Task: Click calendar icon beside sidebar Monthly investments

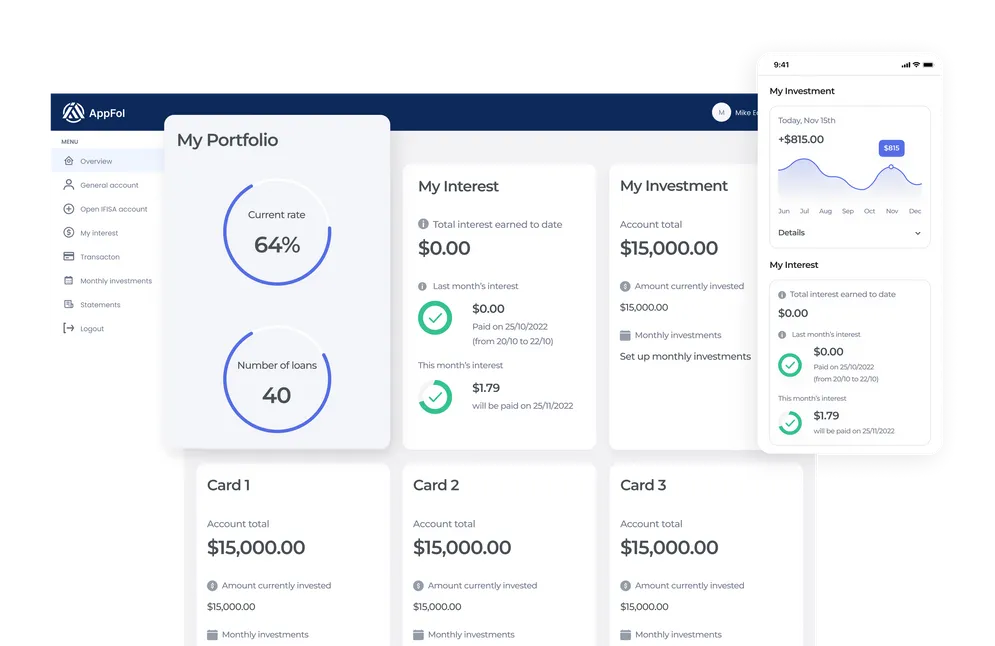Action: [x=69, y=280]
